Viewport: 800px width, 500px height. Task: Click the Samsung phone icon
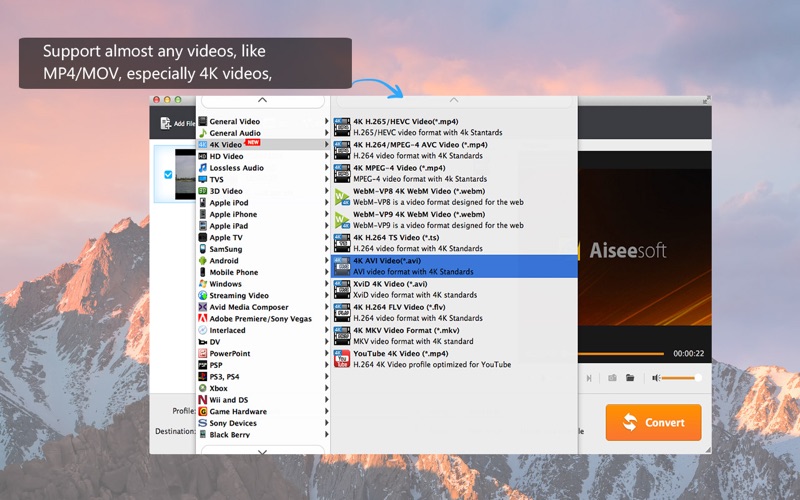pos(203,249)
